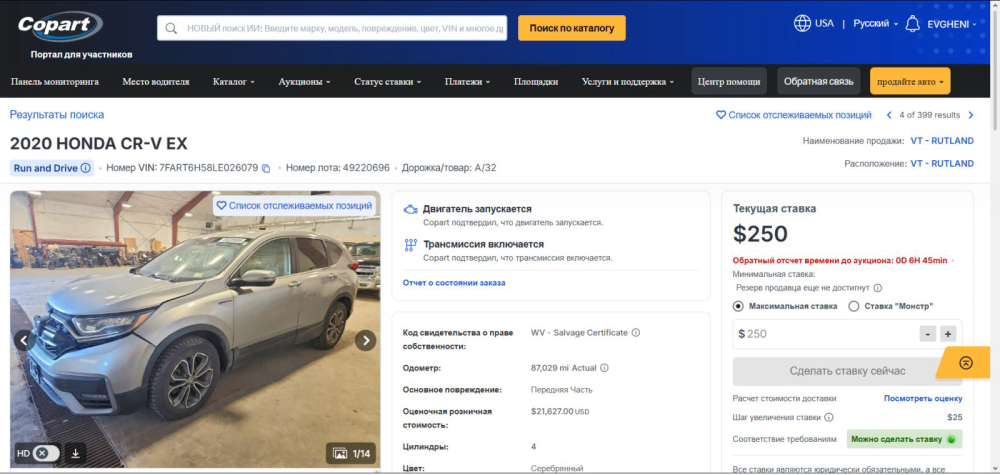Open the 1/14 photo gallery counter
The height and width of the screenshot is (475, 1000).
point(351,453)
